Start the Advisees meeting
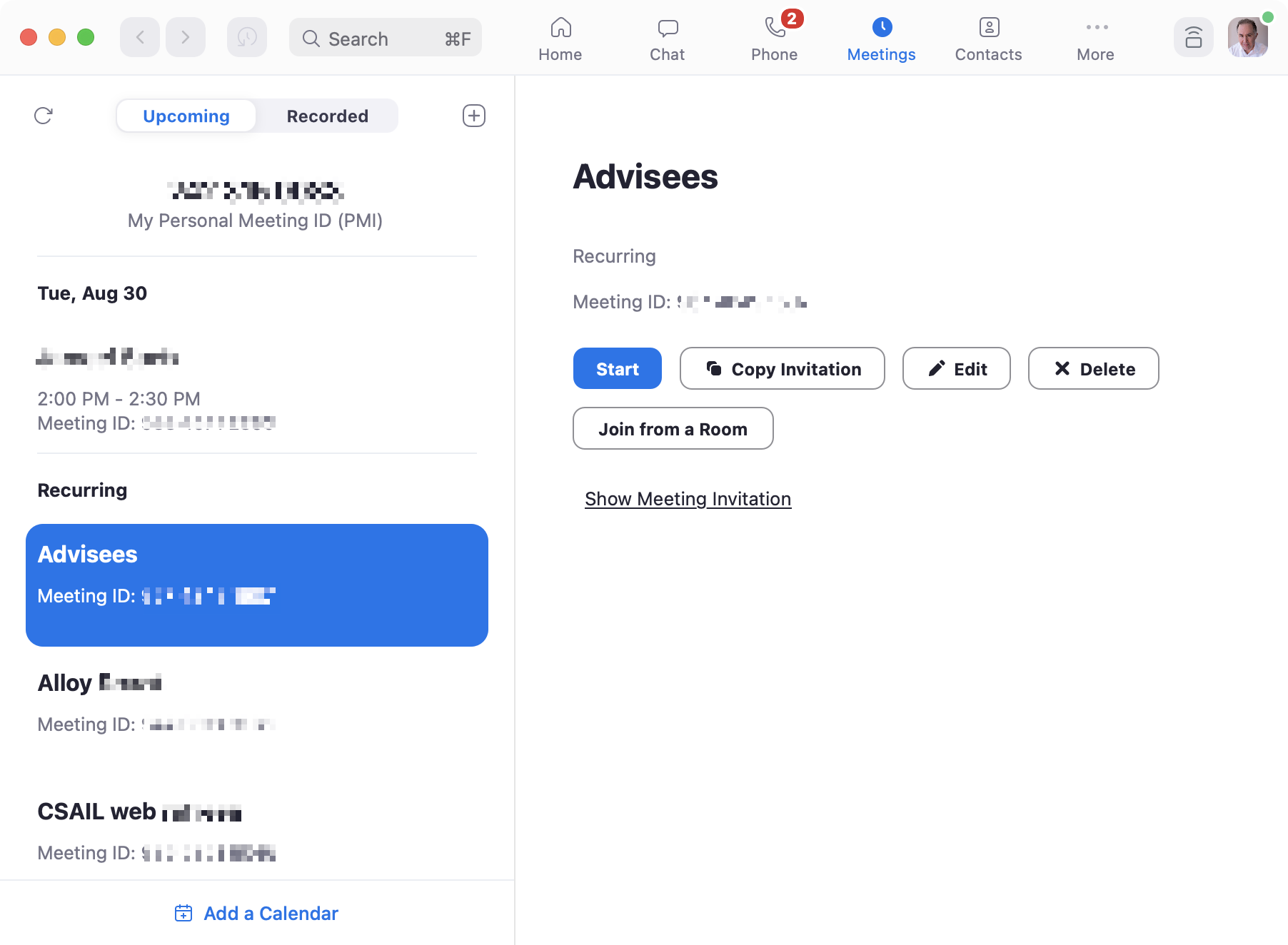The height and width of the screenshot is (945, 1288). [618, 368]
